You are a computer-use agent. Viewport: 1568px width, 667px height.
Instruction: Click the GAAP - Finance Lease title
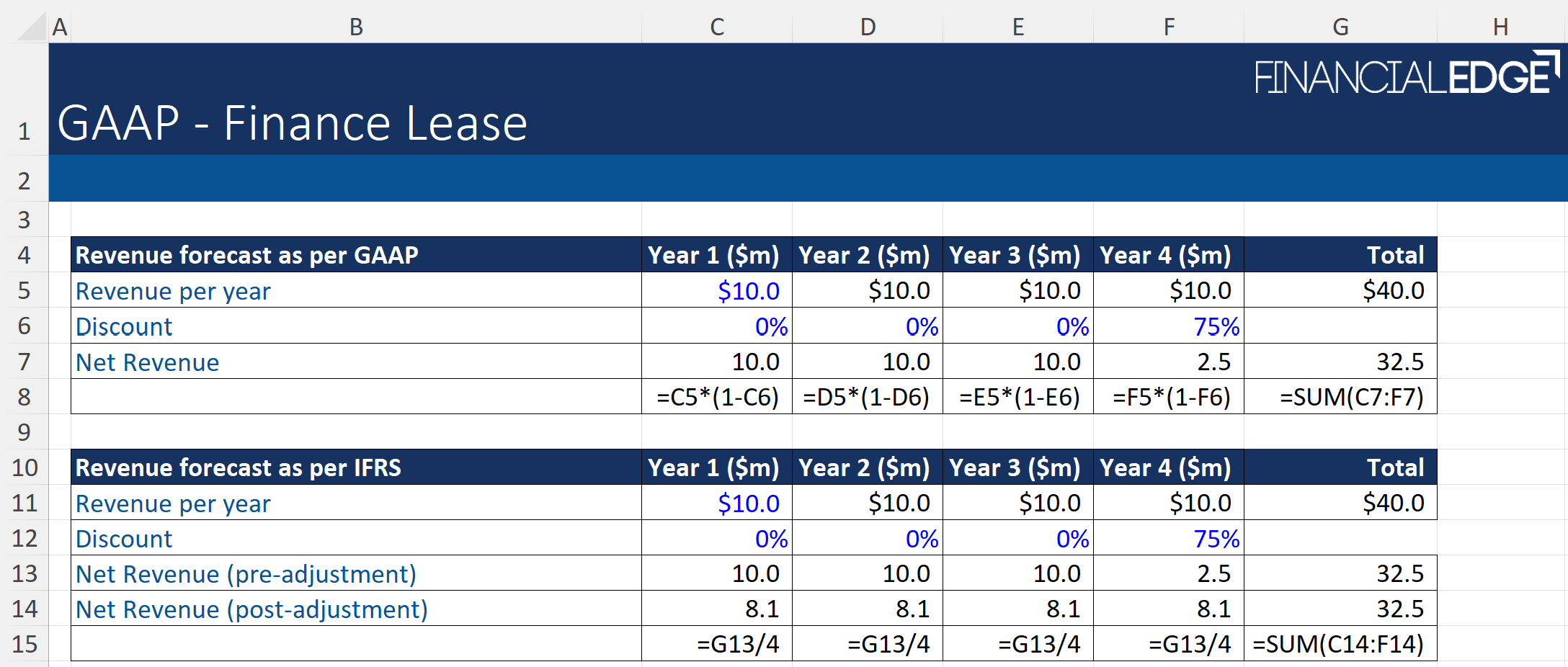coord(292,123)
